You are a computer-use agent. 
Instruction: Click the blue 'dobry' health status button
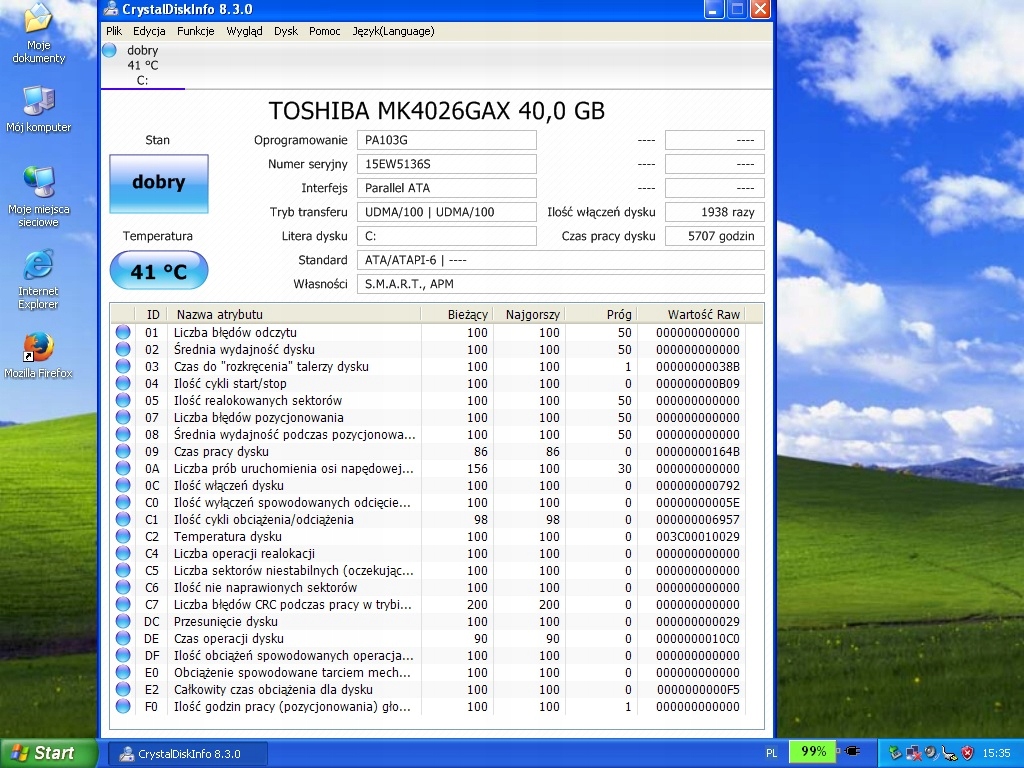click(x=159, y=184)
